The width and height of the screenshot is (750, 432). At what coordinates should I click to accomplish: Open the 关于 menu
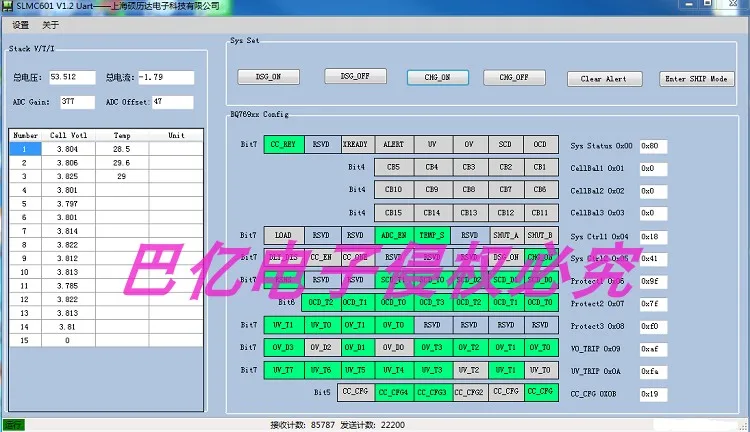(50, 25)
